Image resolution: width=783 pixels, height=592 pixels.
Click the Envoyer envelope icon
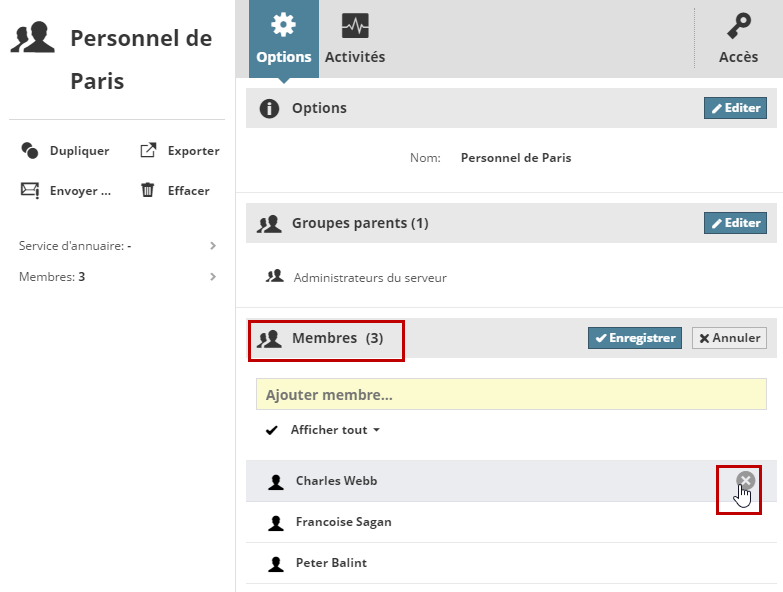click(30, 190)
